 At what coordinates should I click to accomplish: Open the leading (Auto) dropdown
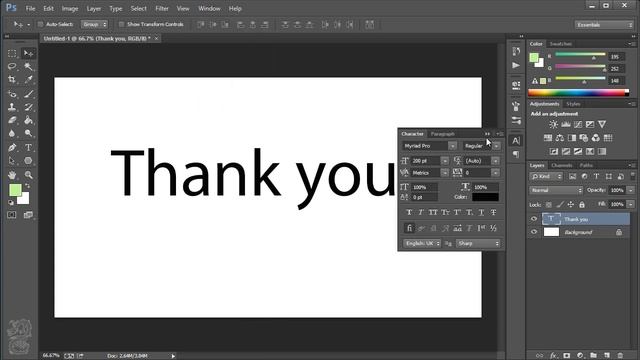(x=496, y=161)
